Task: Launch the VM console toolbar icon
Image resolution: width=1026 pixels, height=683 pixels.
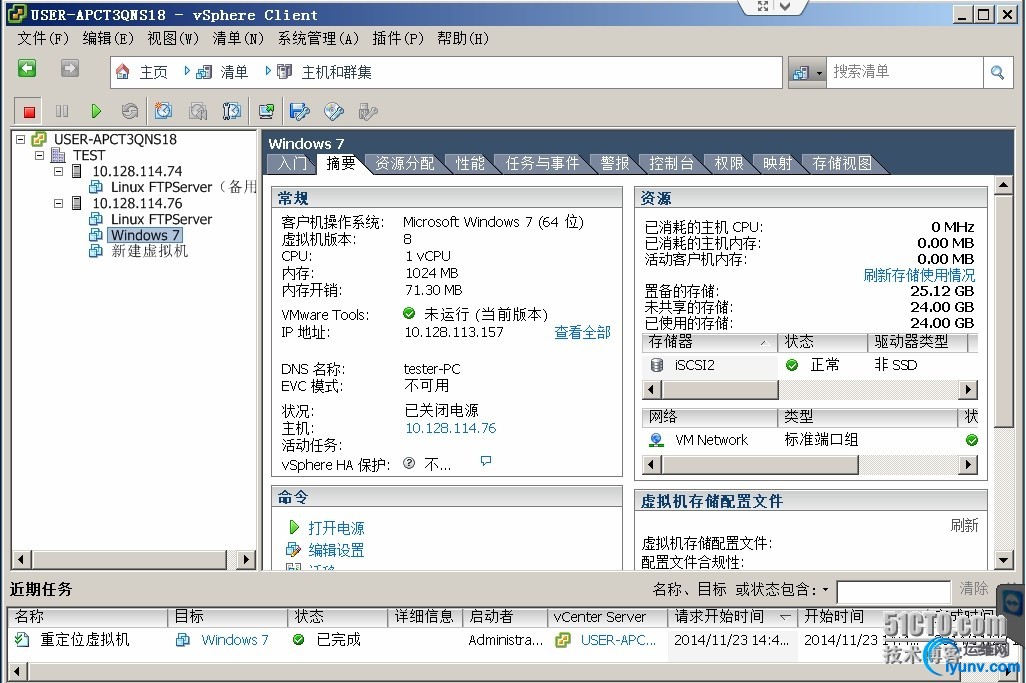Action: click(266, 111)
